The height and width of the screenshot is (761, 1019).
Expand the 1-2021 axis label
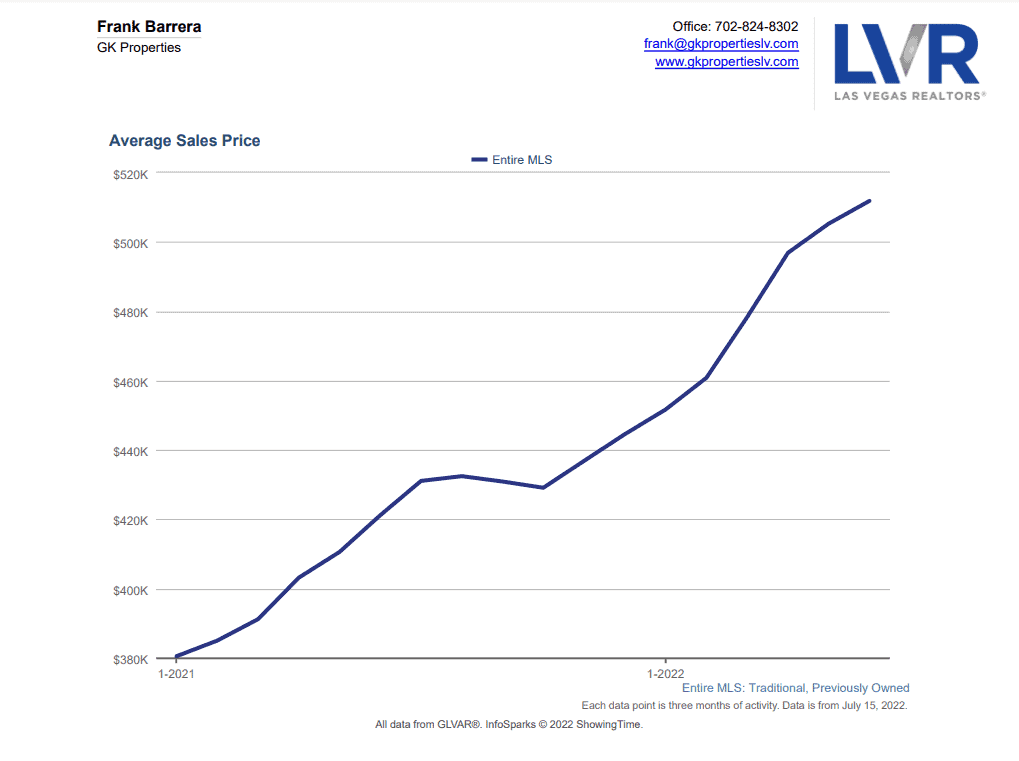click(x=175, y=674)
